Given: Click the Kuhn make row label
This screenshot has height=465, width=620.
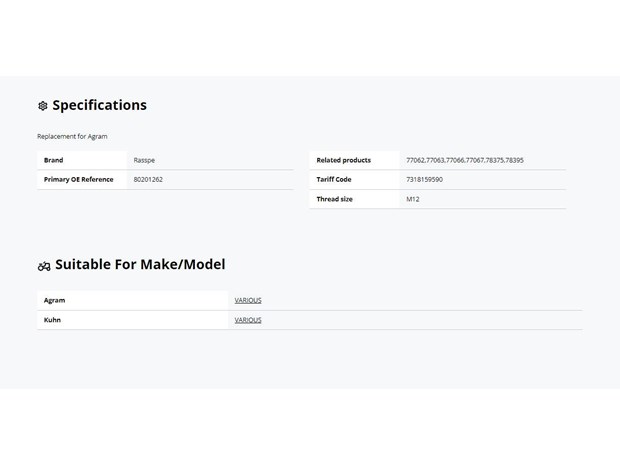Looking at the screenshot, I should [x=52, y=320].
